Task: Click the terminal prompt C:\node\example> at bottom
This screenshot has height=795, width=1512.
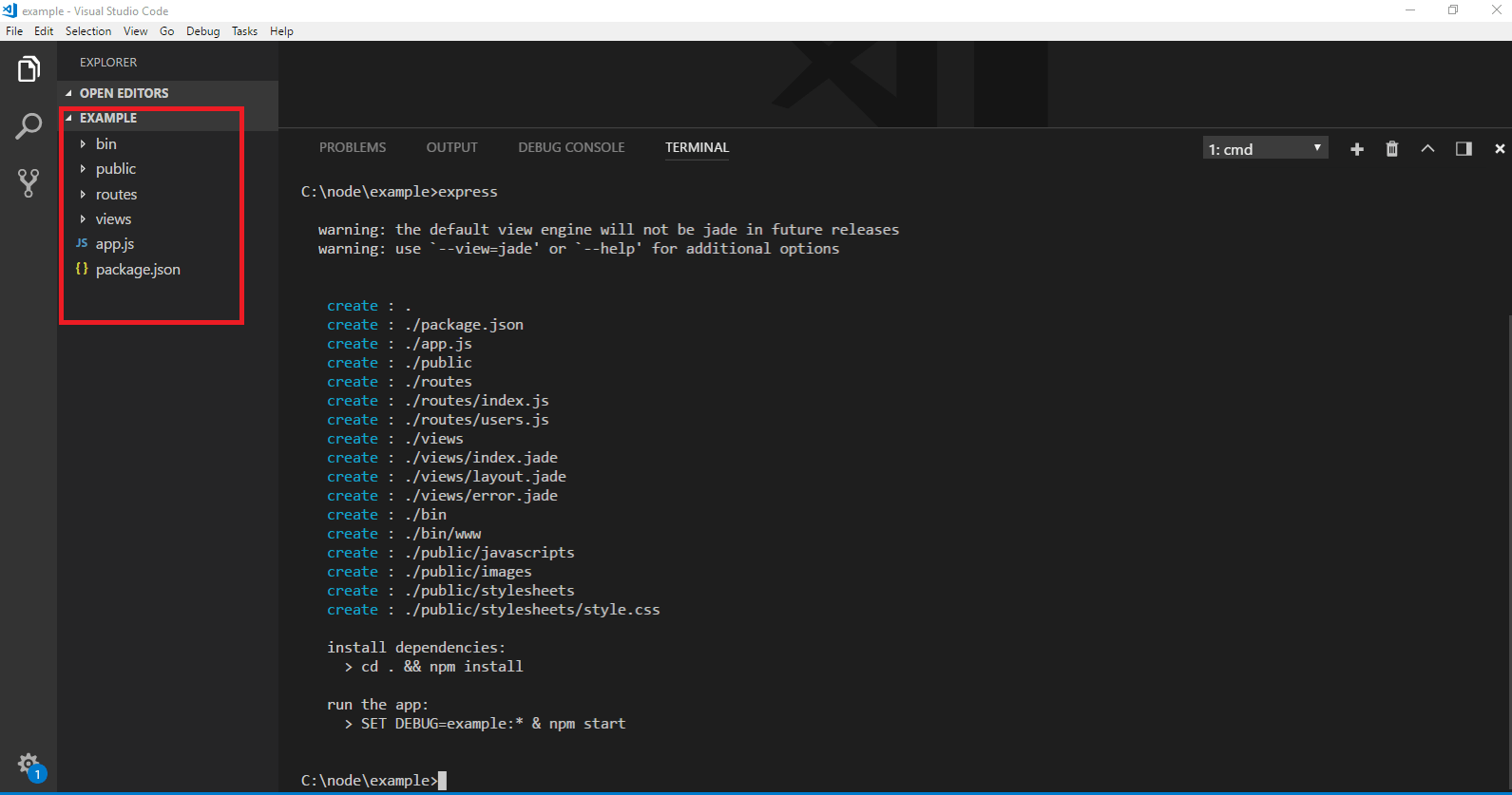Action: 370,780
